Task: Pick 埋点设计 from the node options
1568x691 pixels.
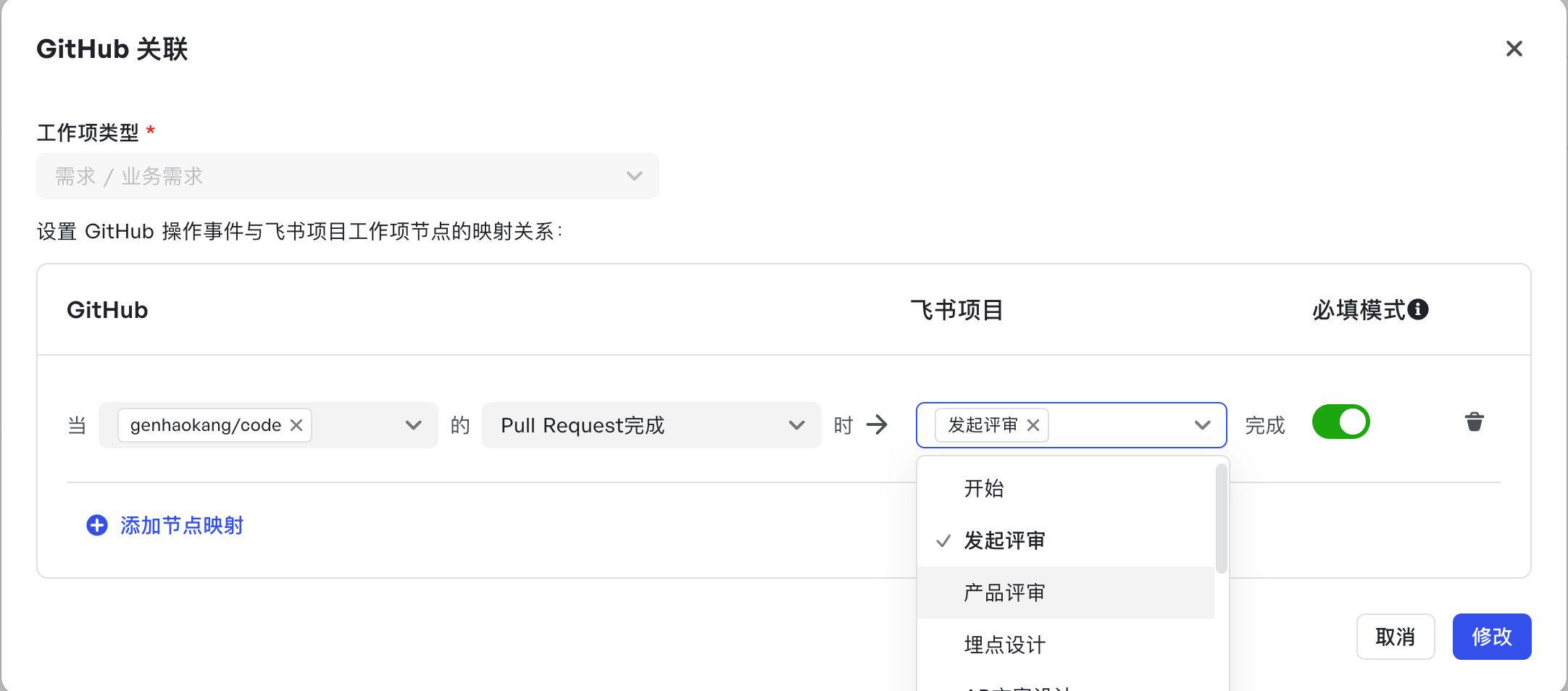Action: click(x=1066, y=645)
